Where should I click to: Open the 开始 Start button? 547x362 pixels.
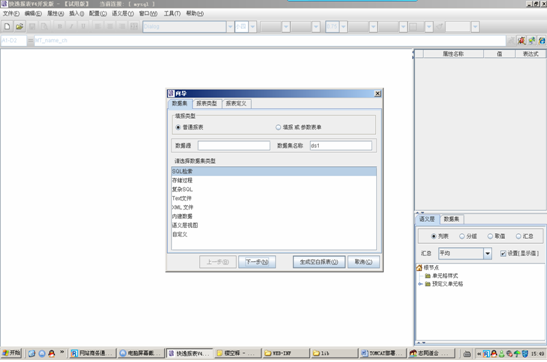coord(12,353)
